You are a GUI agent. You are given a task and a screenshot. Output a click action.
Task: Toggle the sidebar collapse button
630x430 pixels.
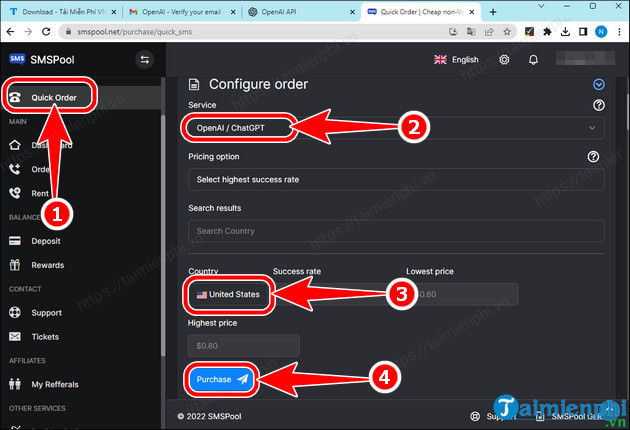(143, 60)
